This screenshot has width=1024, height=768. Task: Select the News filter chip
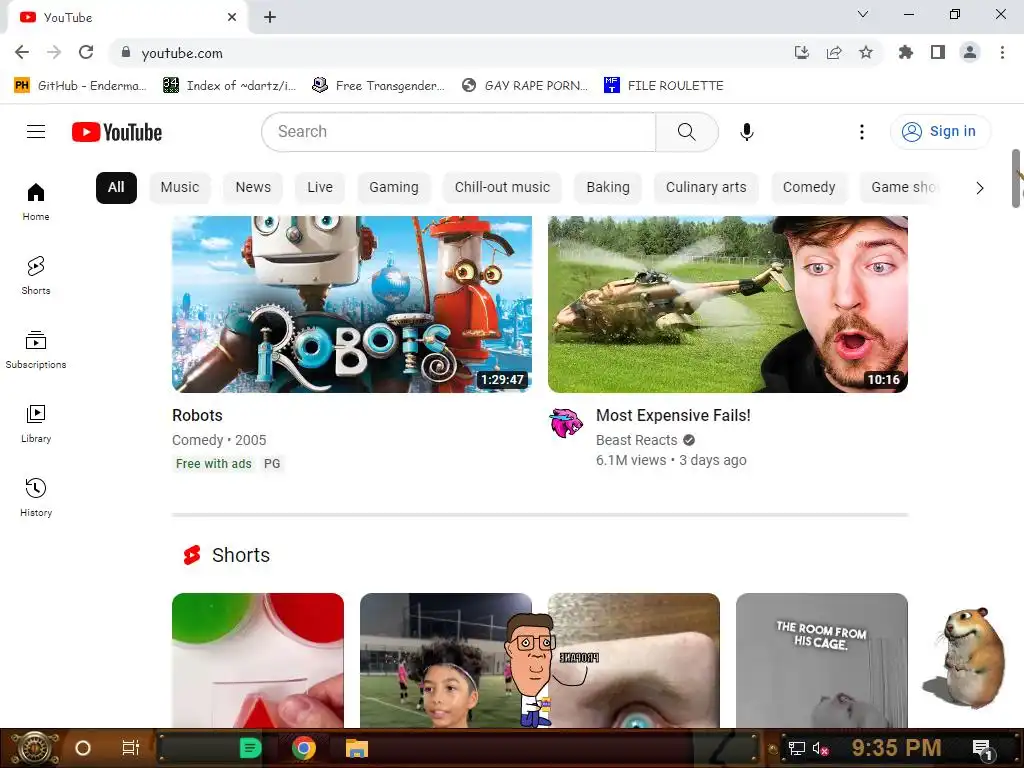tap(253, 187)
